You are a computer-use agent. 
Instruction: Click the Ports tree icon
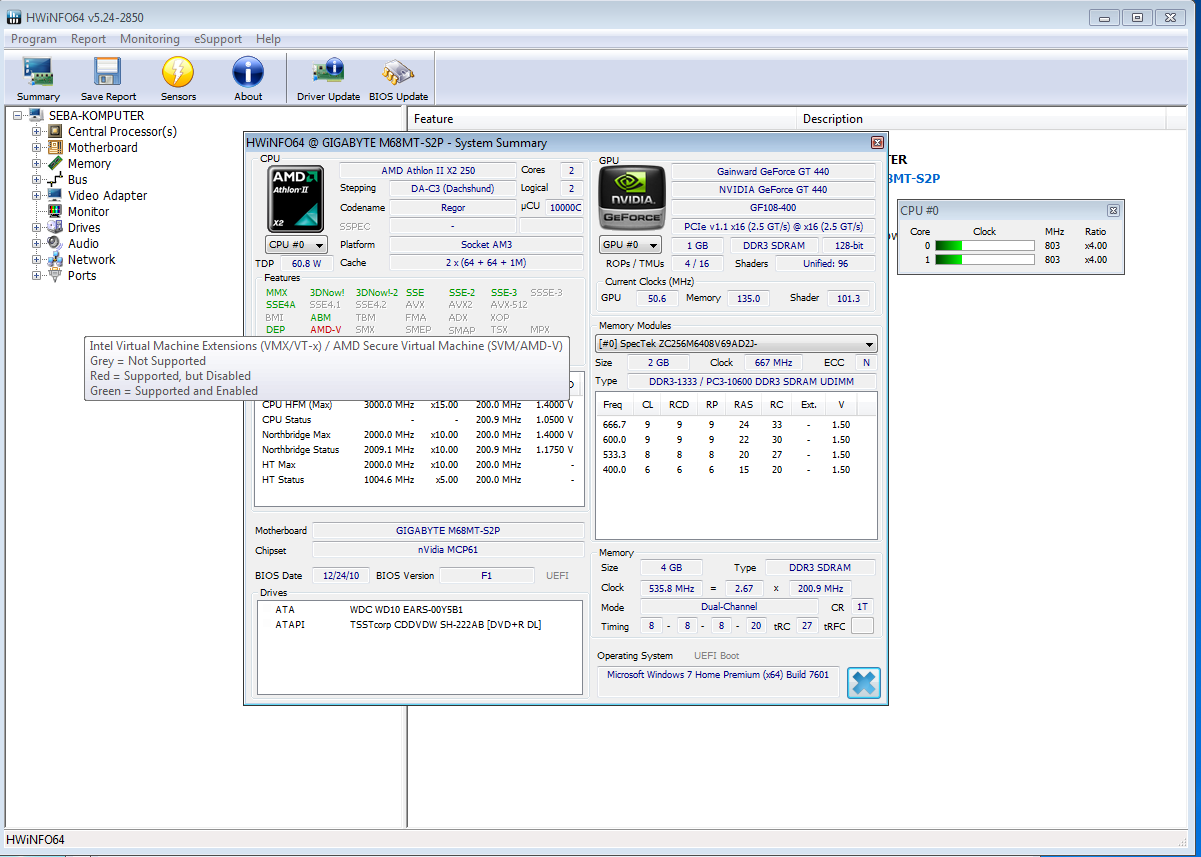[x=55, y=276]
